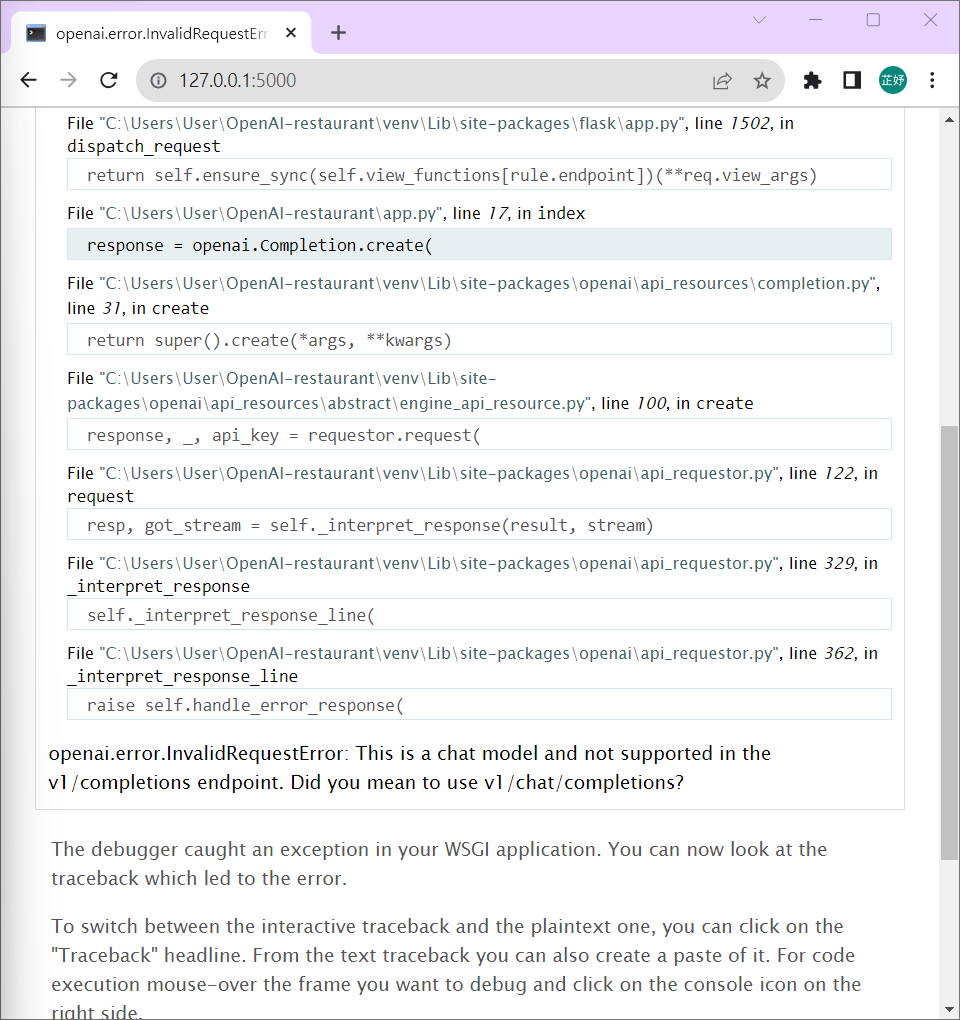Bookmark this tab with the star icon
960x1020 pixels.
tap(762, 81)
